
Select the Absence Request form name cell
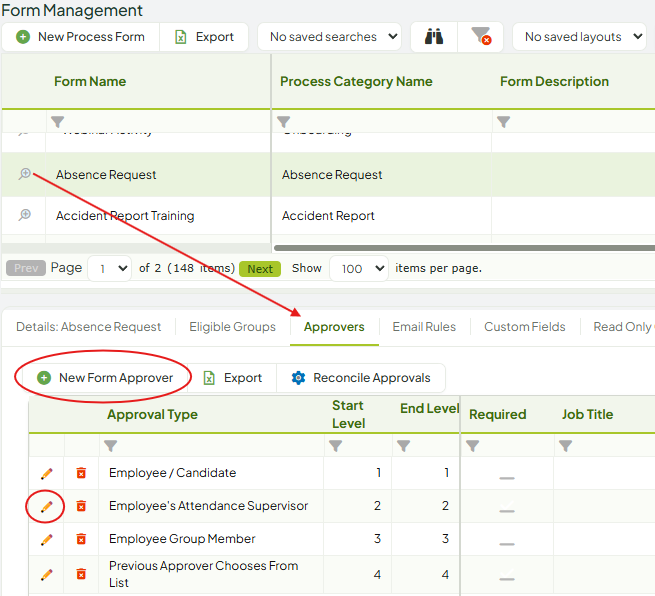(158, 175)
